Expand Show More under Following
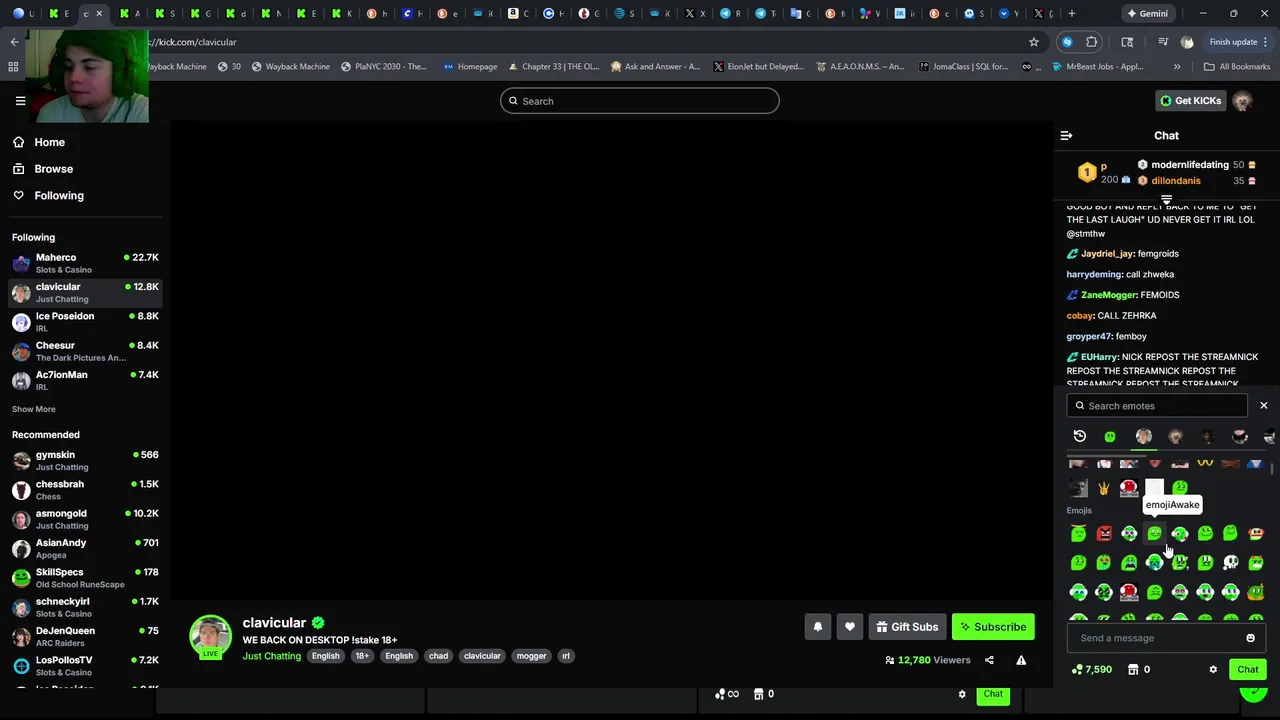This screenshot has height=720, width=1280. point(34,409)
